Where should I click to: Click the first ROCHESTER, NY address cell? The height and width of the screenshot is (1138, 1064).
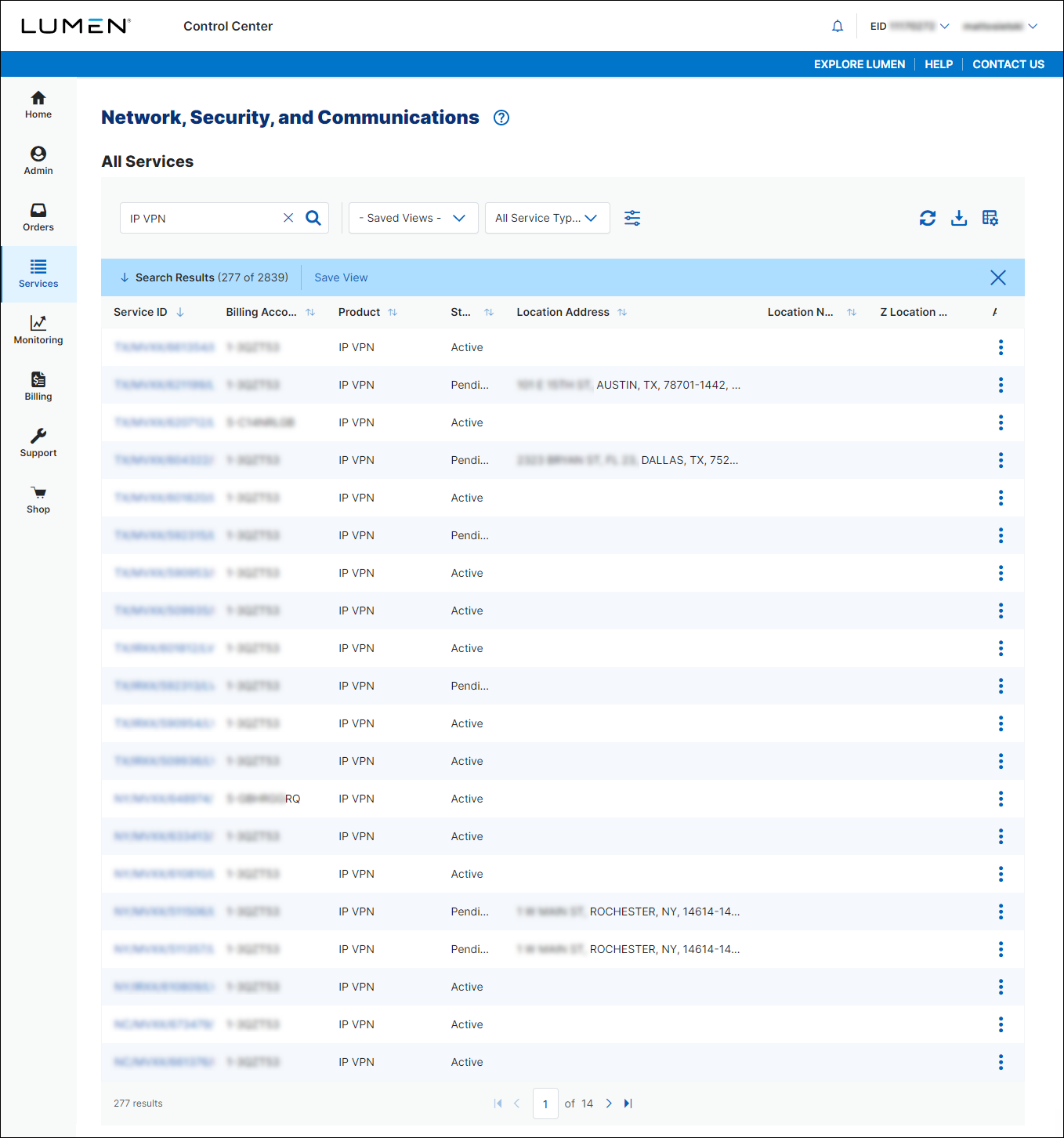pyautogui.click(x=628, y=911)
